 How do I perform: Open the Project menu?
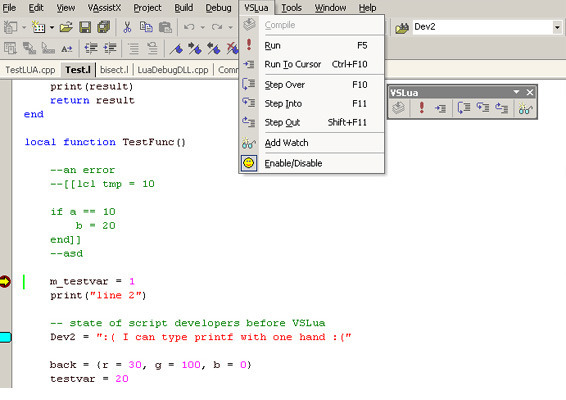pos(147,8)
